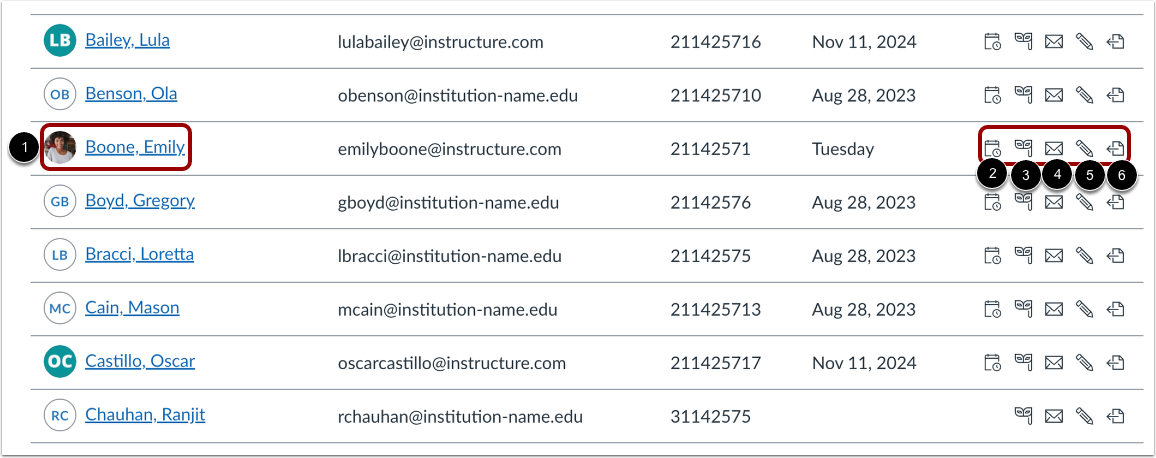The image size is (1156, 458).
Task: Send a message to Lula Bailey
Action: tap(1053, 42)
